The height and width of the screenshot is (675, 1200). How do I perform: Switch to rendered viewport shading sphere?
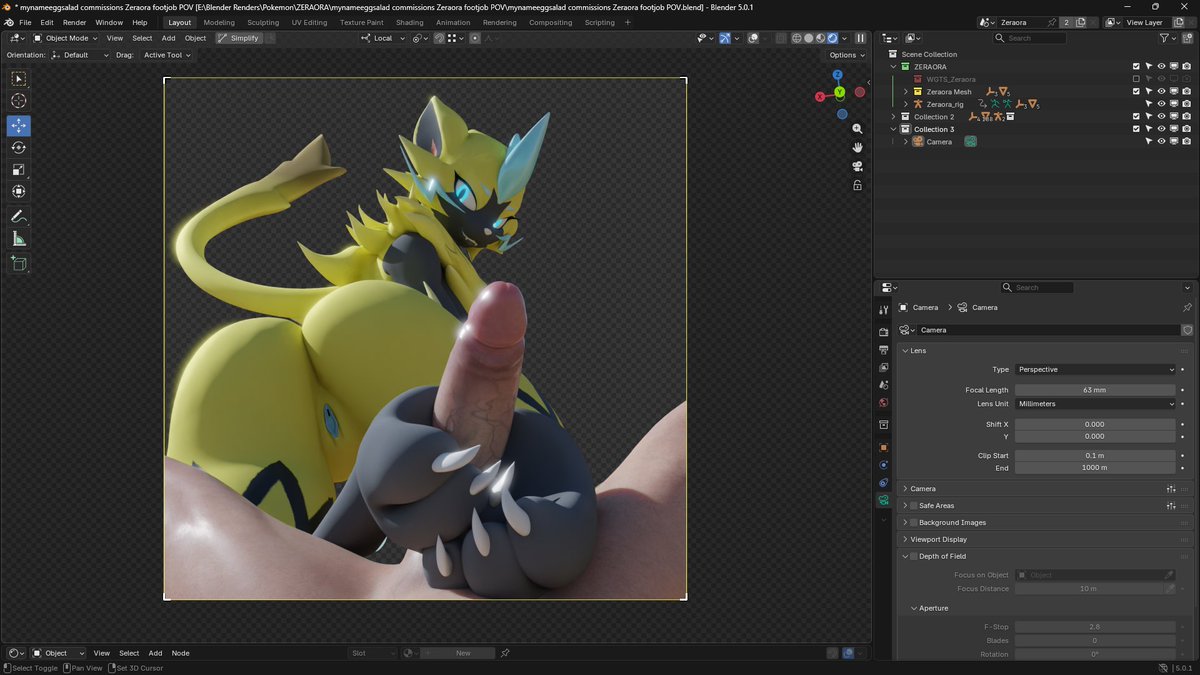[832, 38]
